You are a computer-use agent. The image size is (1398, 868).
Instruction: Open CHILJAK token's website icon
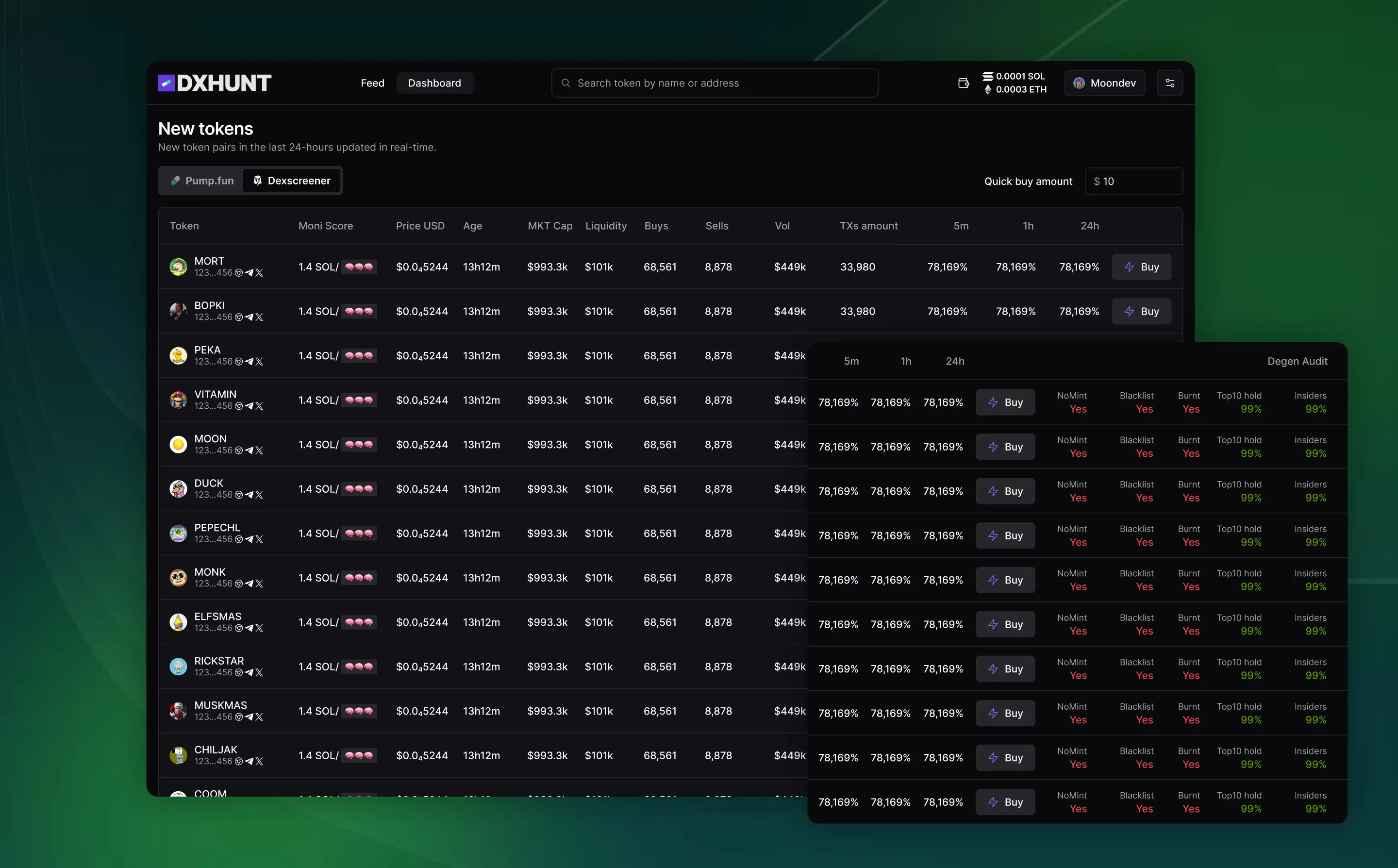tap(239, 762)
